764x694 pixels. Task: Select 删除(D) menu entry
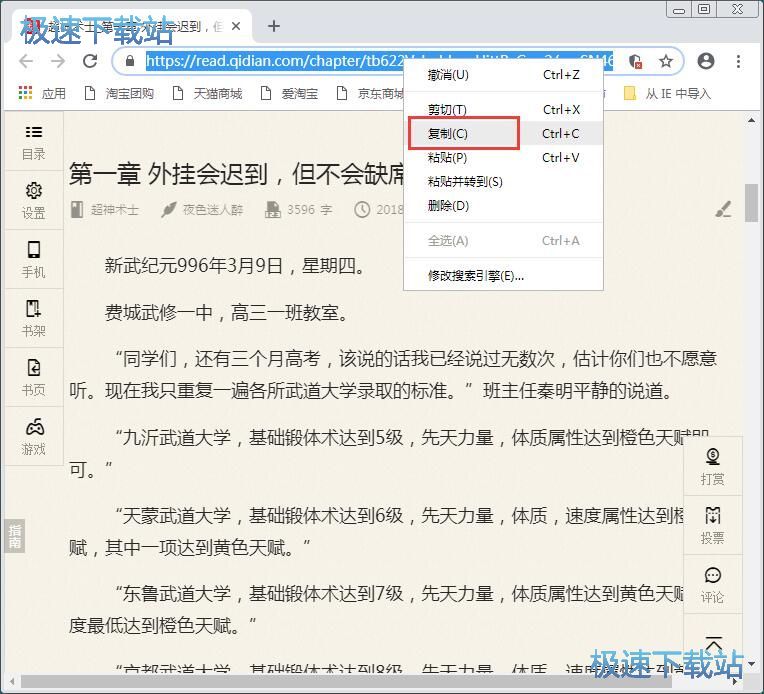click(503, 206)
